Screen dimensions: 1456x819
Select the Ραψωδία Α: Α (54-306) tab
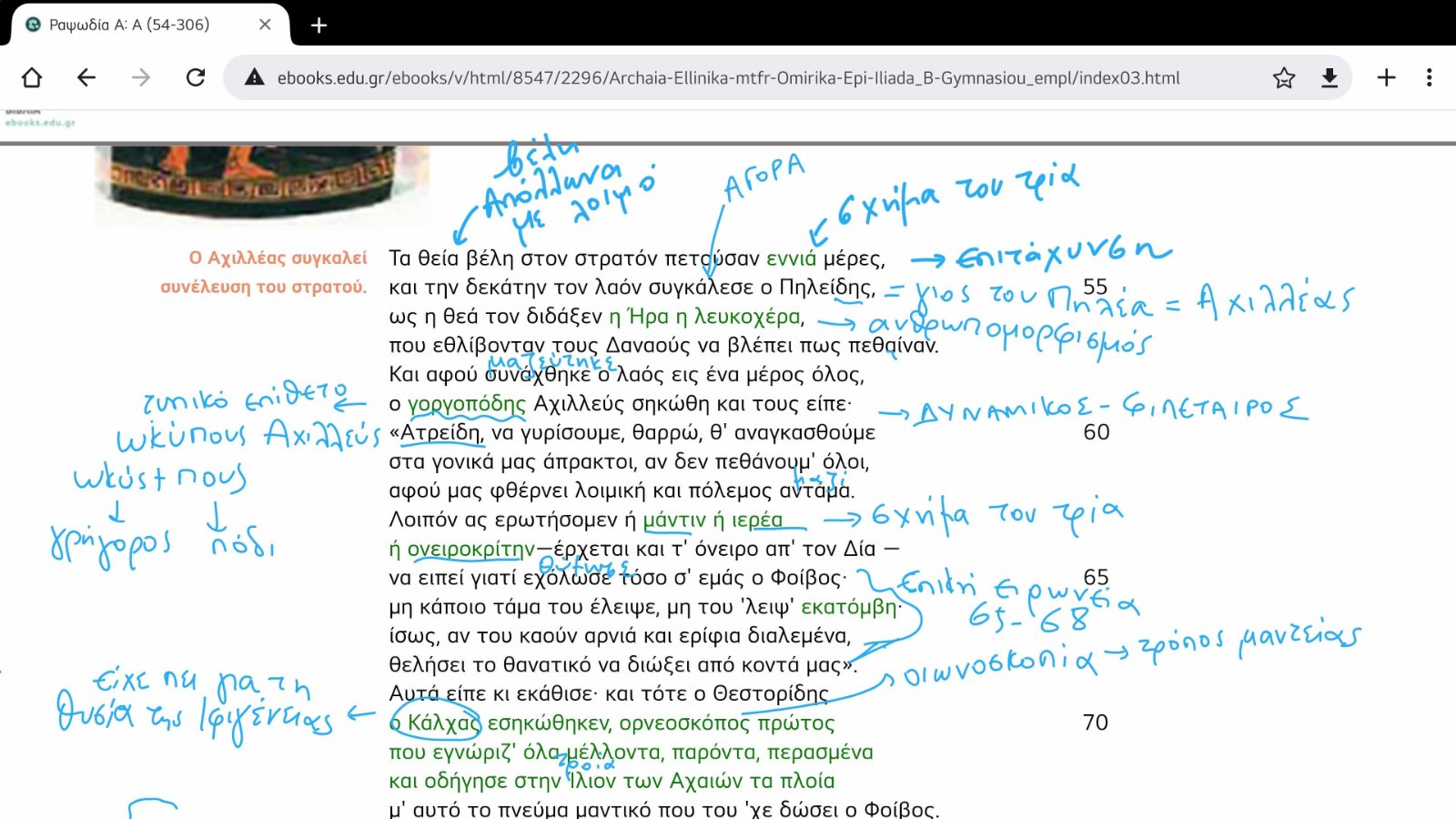point(150,25)
